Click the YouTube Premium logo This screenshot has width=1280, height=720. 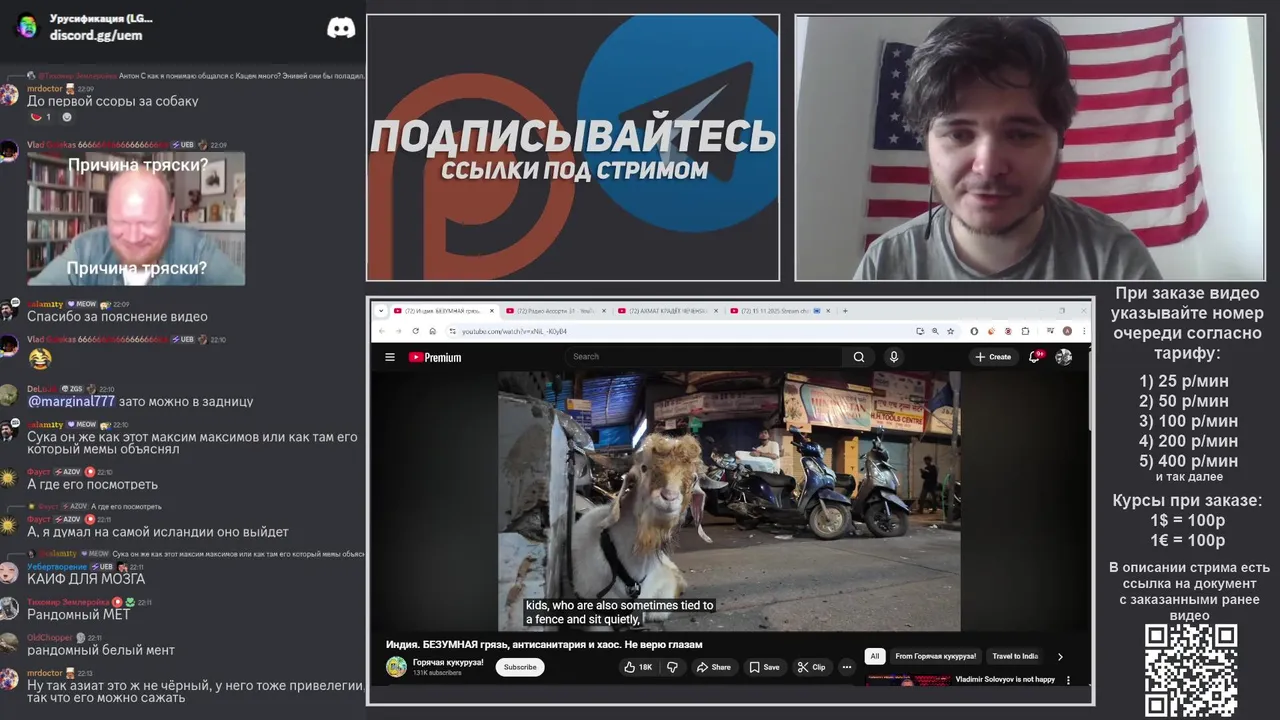435,357
